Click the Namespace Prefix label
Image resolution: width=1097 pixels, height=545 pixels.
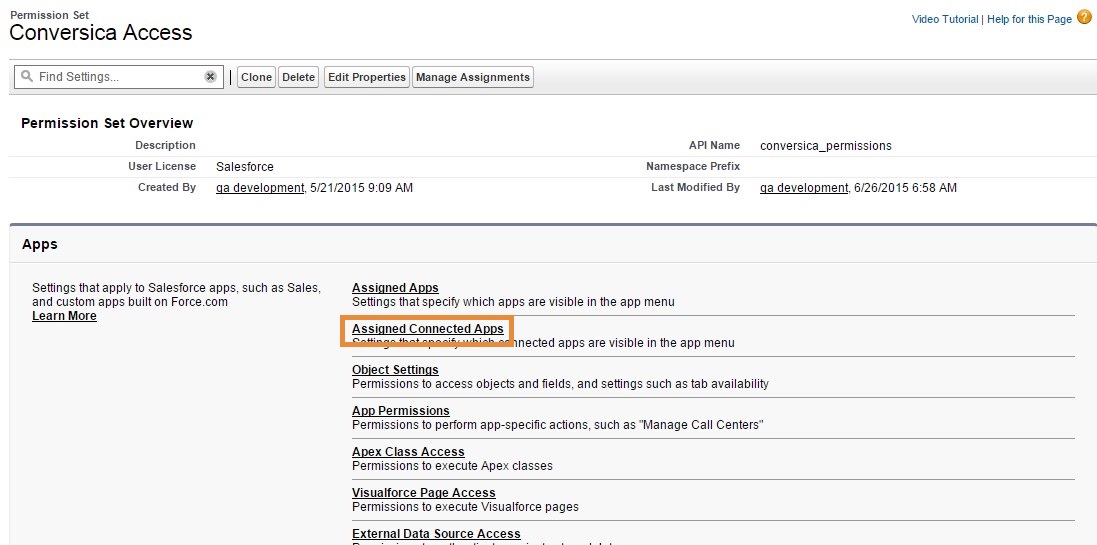tap(693, 167)
